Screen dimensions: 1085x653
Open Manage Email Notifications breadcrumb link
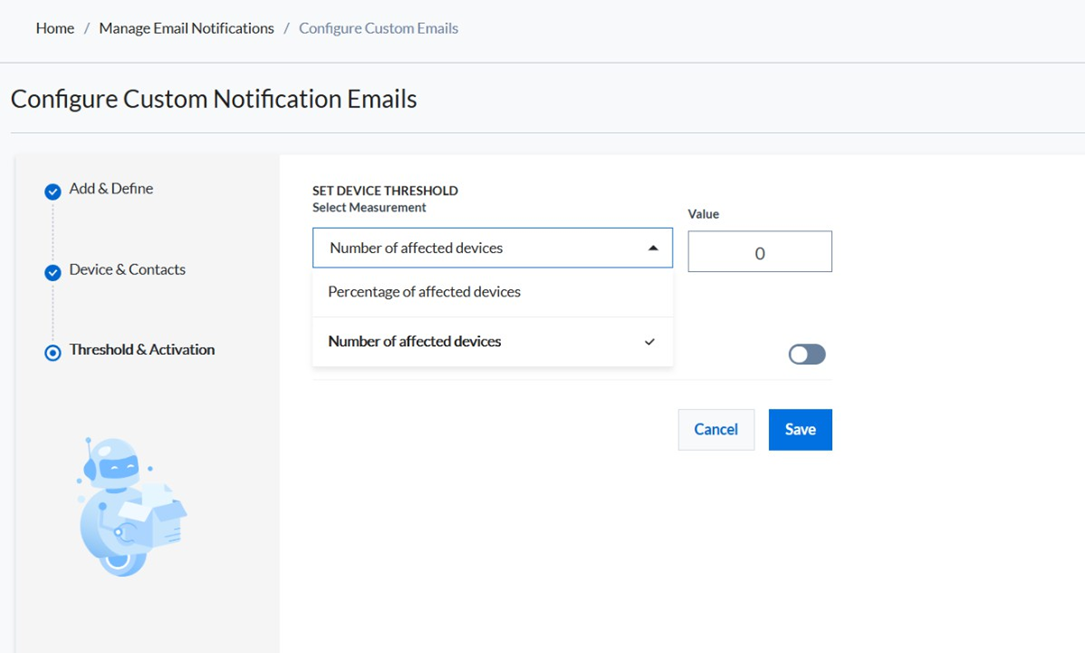pos(186,28)
